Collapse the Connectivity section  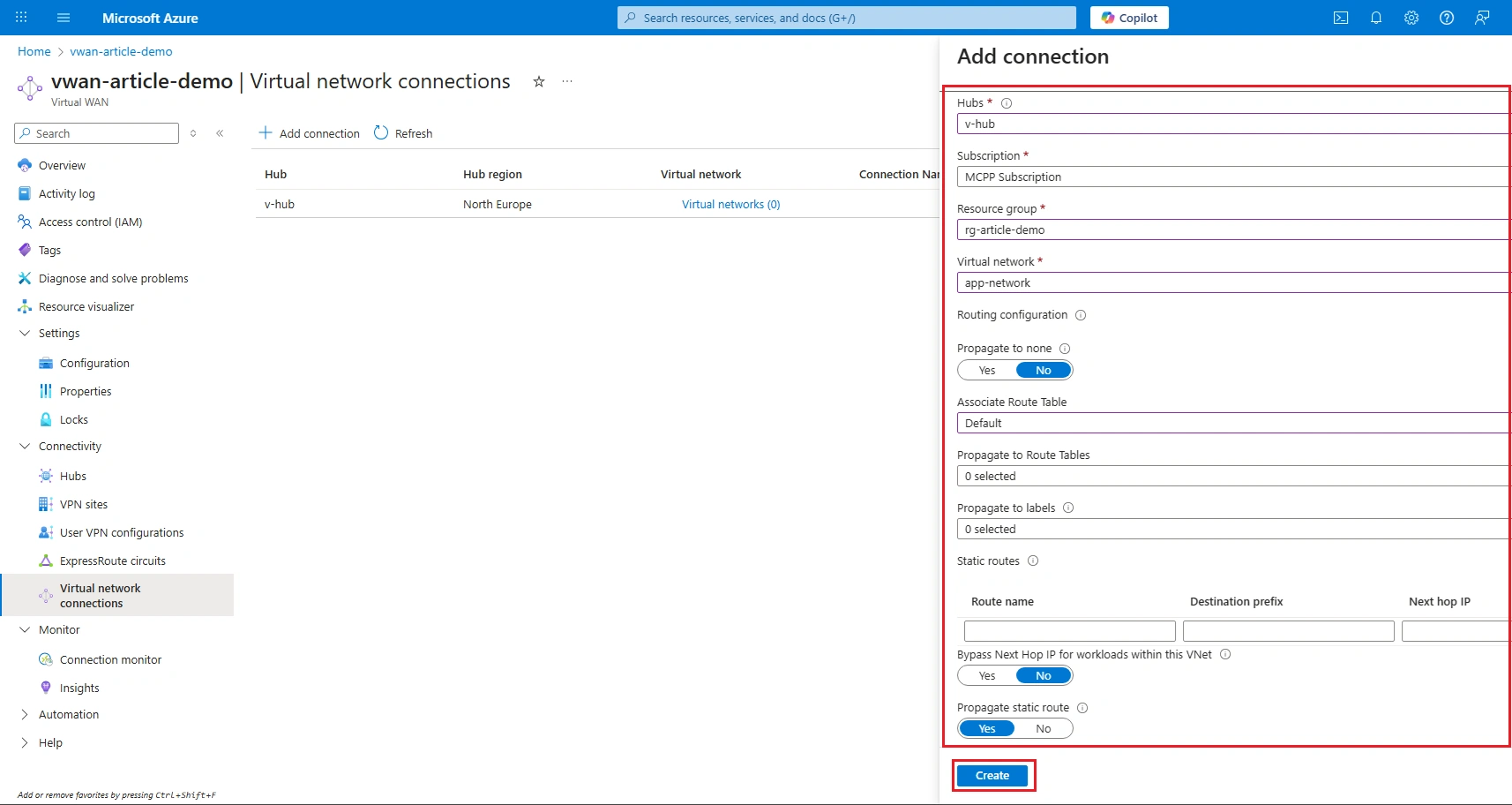click(25, 446)
